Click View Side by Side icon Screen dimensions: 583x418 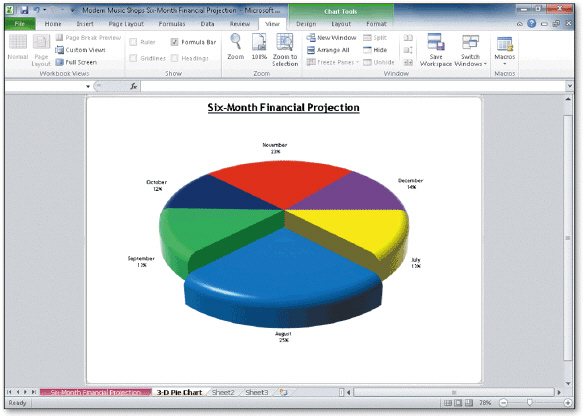(408, 38)
